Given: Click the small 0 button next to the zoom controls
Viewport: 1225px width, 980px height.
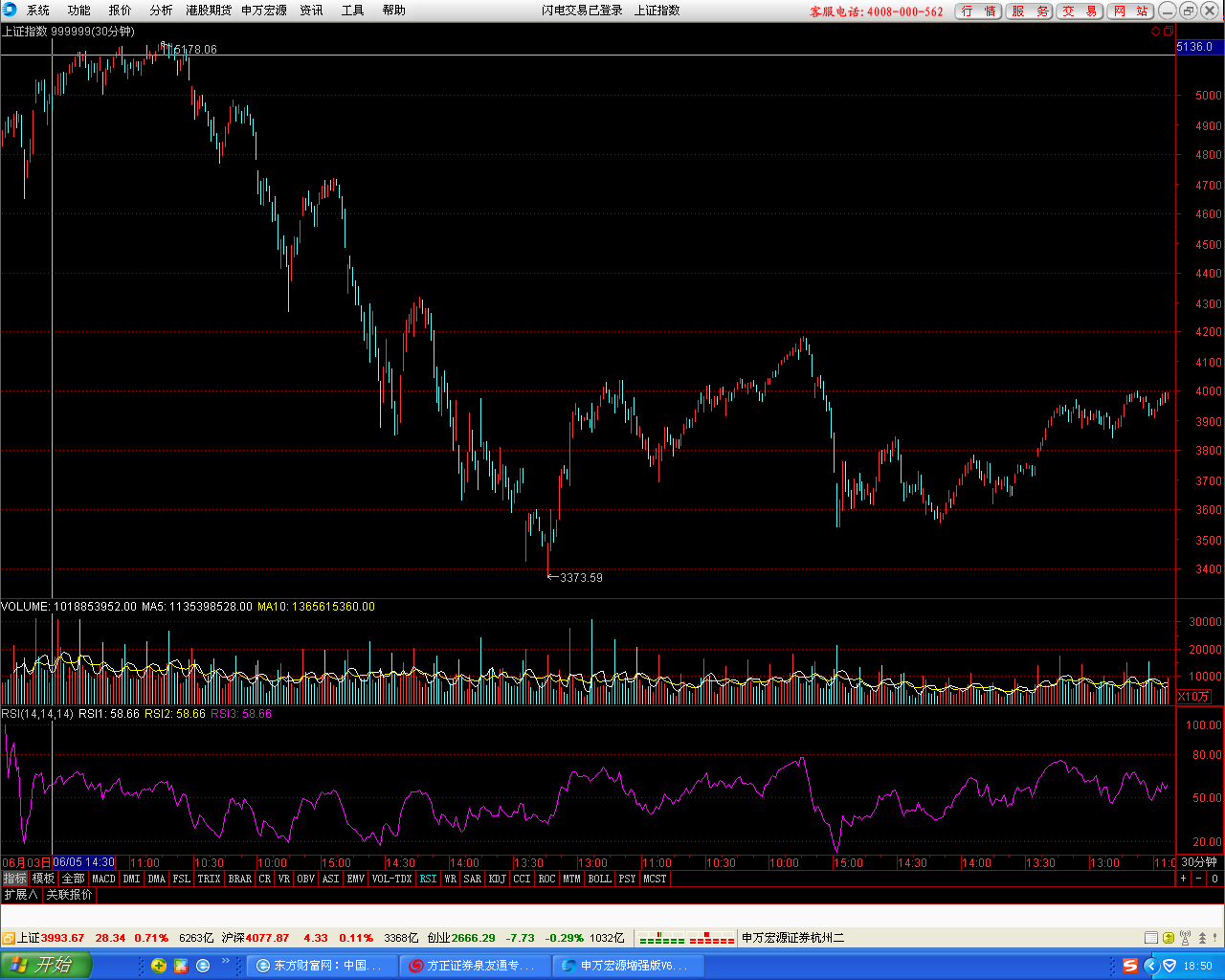Looking at the screenshot, I should (x=1214, y=879).
